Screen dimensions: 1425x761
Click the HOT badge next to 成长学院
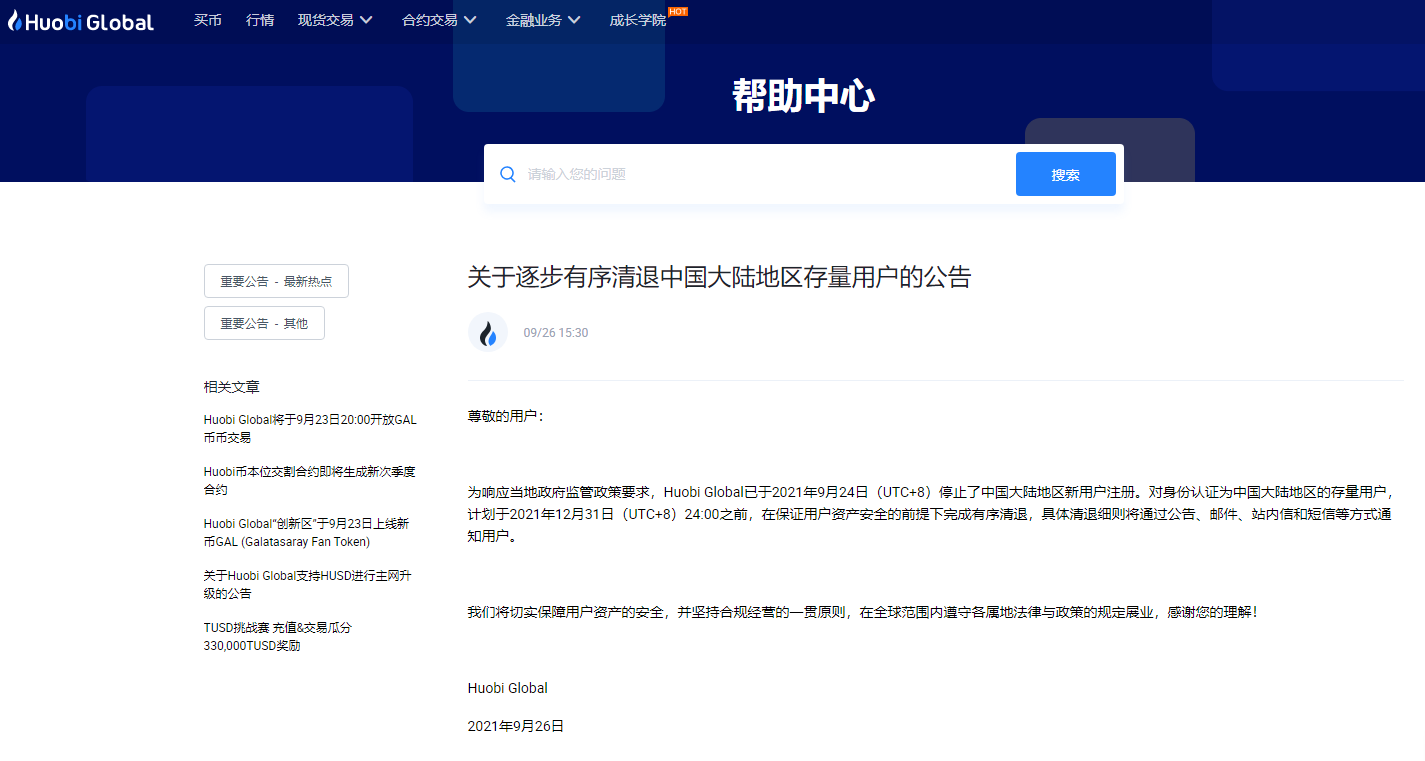click(x=678, y=11)
